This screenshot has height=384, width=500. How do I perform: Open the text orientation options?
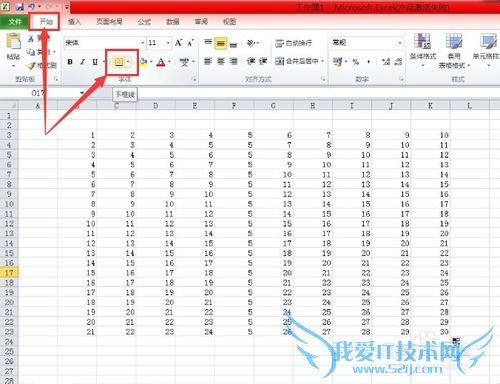click(x=251, y=43)
